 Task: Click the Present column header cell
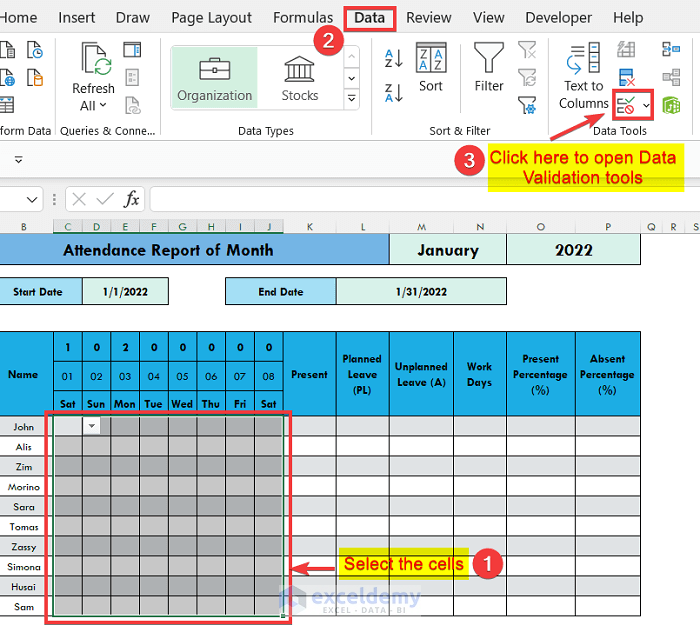click(x=309, y=374)
